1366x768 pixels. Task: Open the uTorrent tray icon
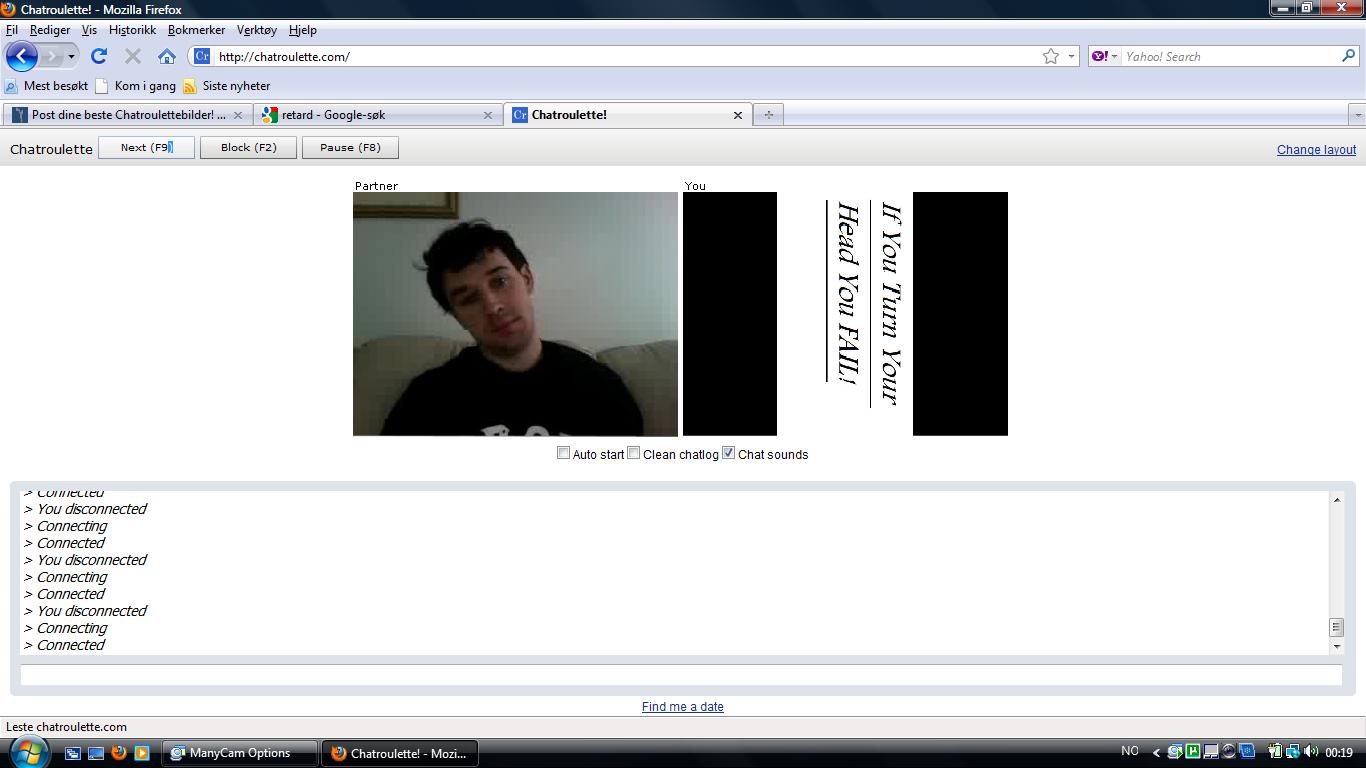pos(1193,752)
